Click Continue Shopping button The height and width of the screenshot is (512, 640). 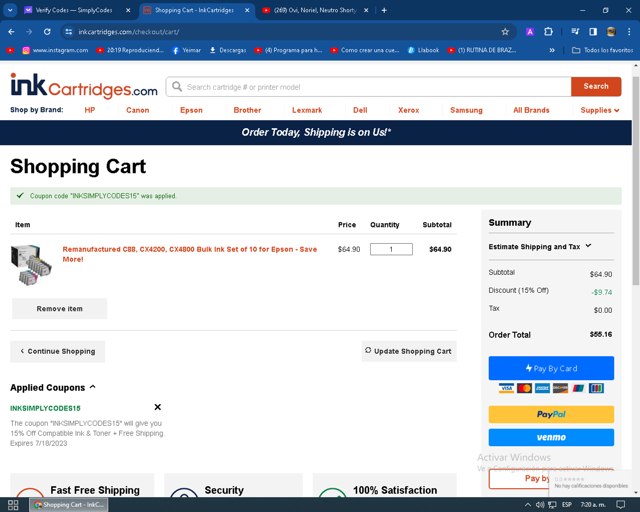pos(58,351)
